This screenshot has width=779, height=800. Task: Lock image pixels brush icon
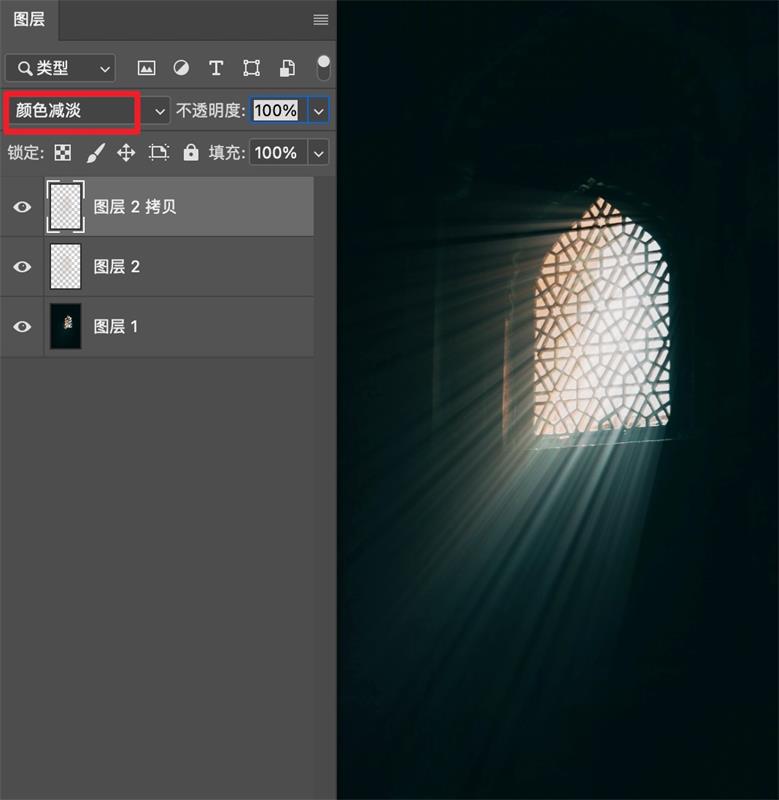point(95,153)
